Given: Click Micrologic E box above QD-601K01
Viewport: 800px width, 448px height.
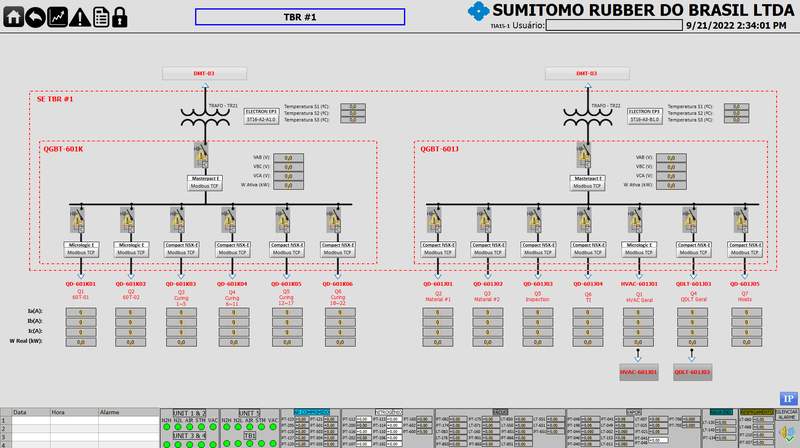Looking at the screenshot, I should (81, 248).
